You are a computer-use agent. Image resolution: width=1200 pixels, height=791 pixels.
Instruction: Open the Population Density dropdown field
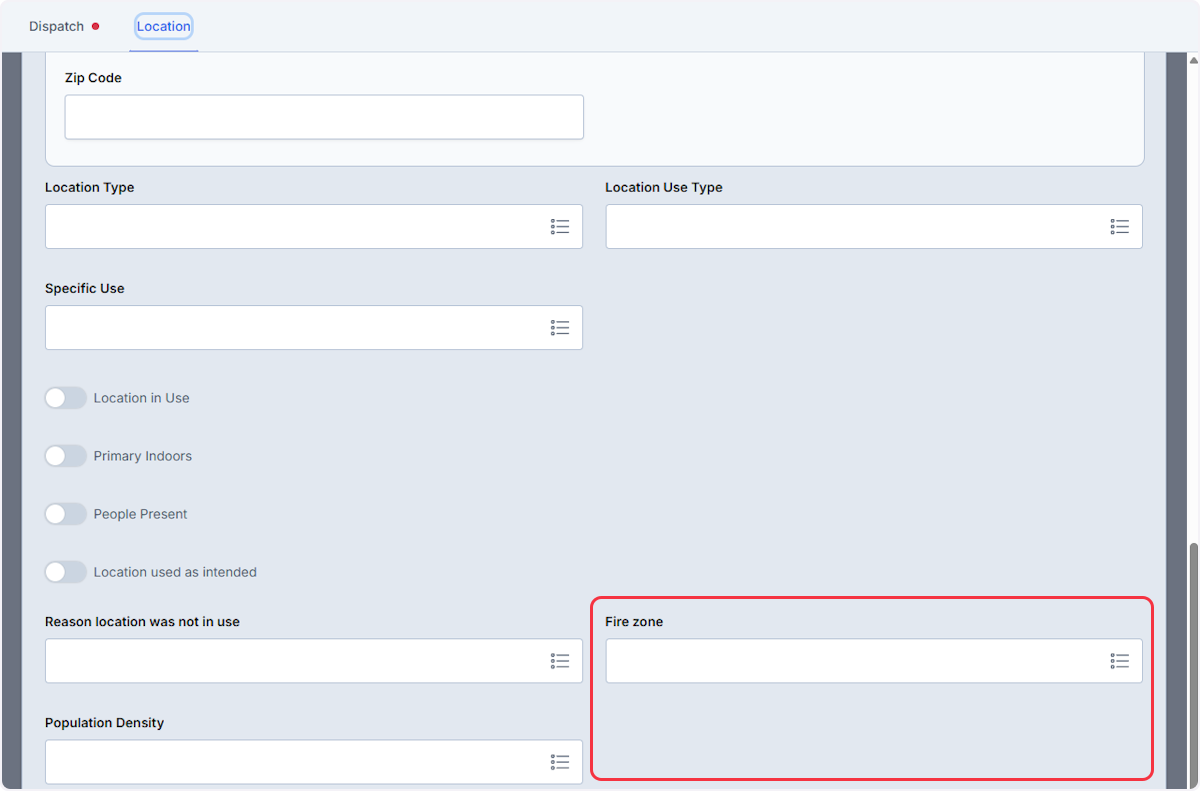tap(314, 762)
